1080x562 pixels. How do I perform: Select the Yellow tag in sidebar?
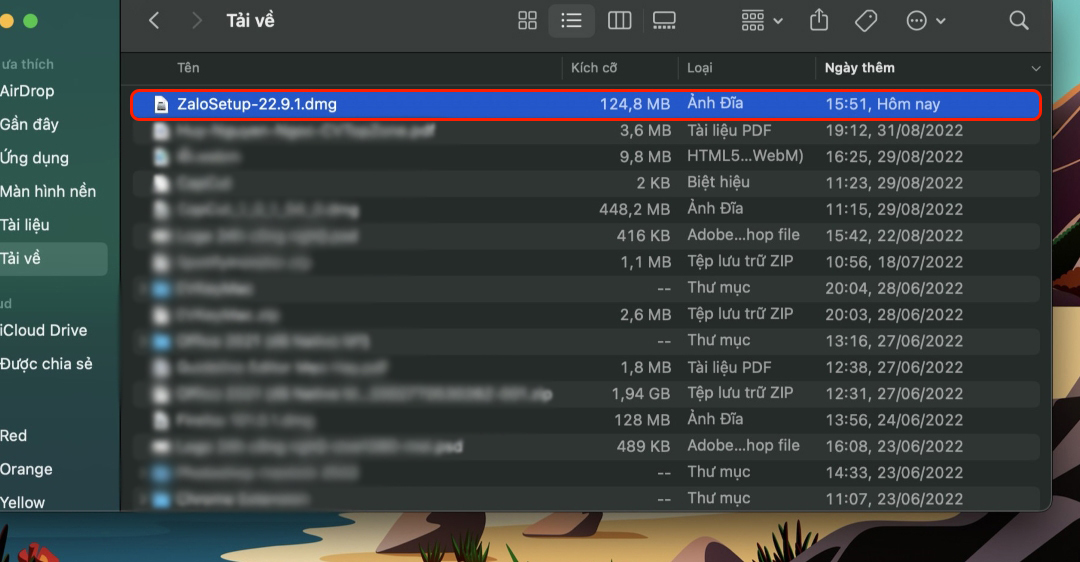pyautogui.click(x=22, y=503)
